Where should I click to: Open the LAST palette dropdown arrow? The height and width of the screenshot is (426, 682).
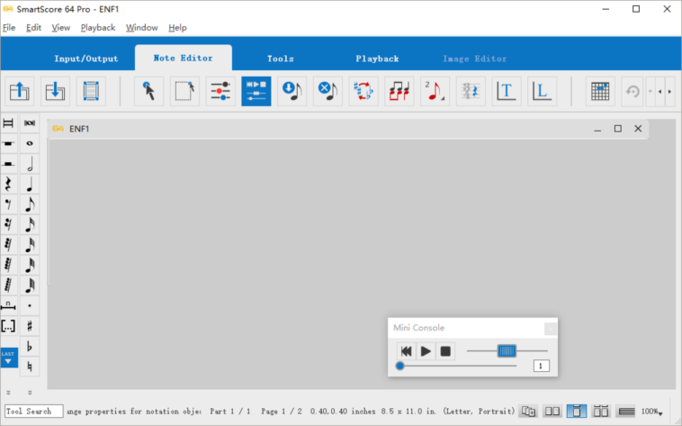(x=8, y=358)
